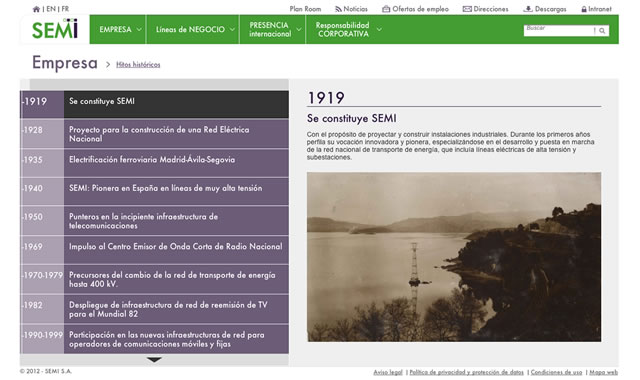Click the Aviso legal footer link

point(388,372)
